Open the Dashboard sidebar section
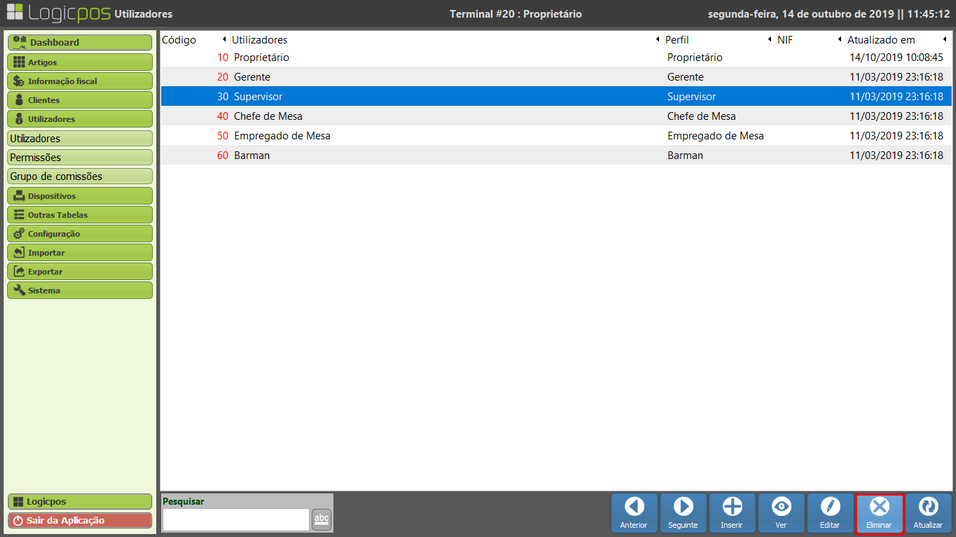956x537 pixels. click(x=79, y=43)
